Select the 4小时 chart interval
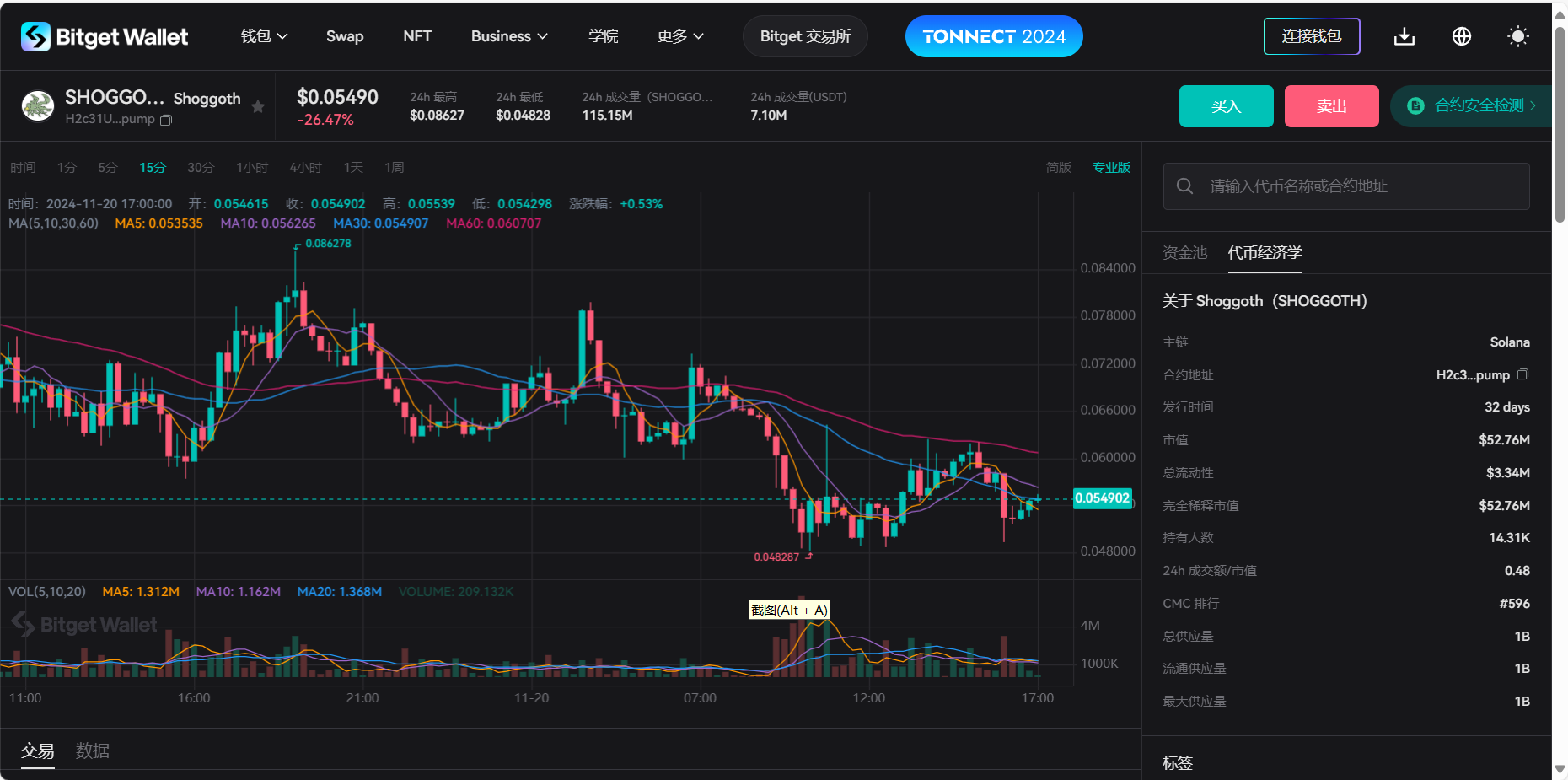The height and width of the screenshot is (780, 1568). [305, 168]
